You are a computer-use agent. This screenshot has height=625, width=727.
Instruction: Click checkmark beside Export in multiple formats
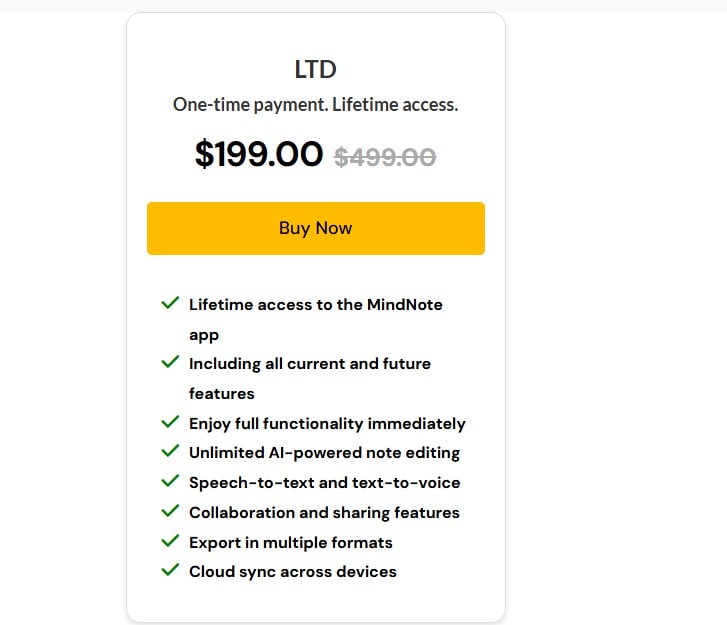pos(169,541)
